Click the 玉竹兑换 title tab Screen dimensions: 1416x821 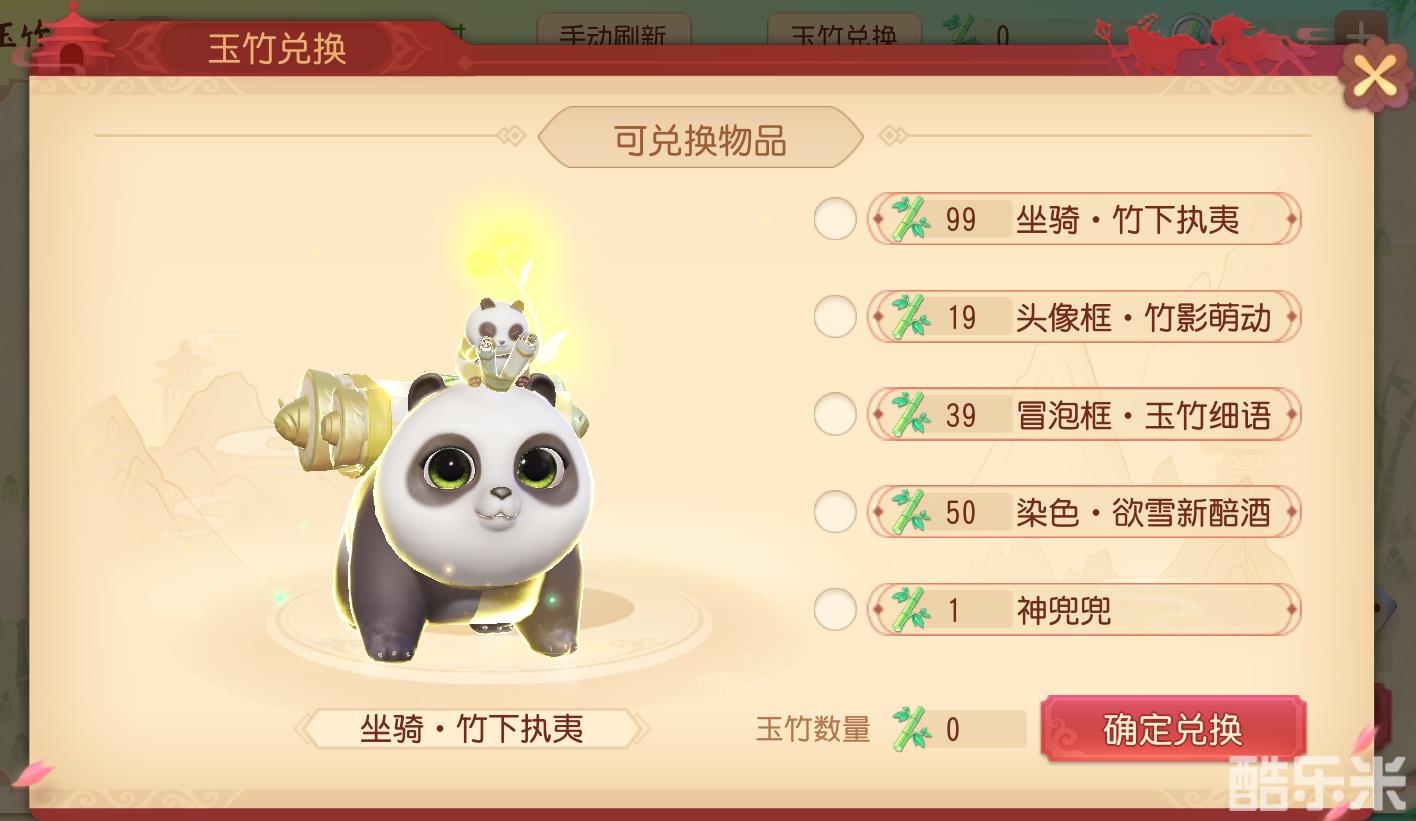coord(276,48)
